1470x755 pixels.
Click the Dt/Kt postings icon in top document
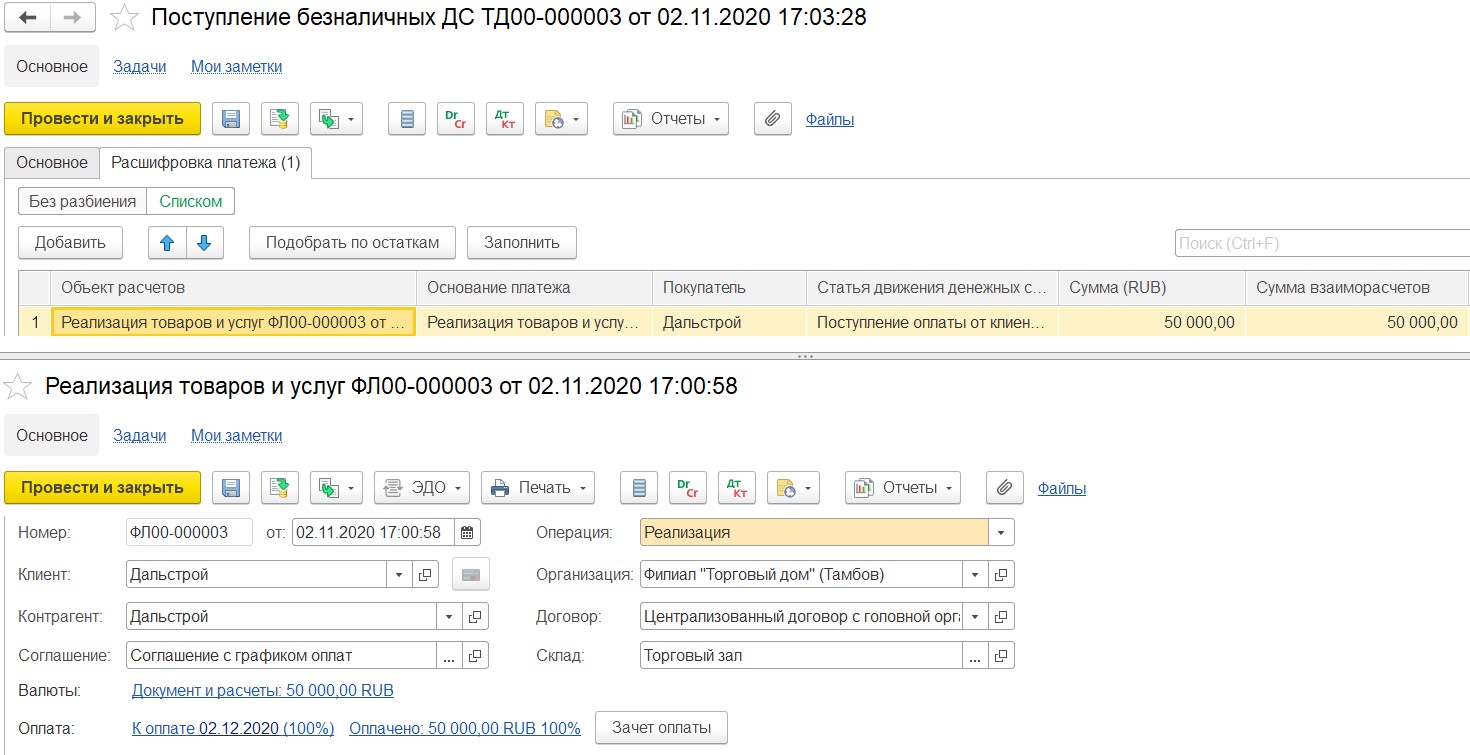coord(504,119)
